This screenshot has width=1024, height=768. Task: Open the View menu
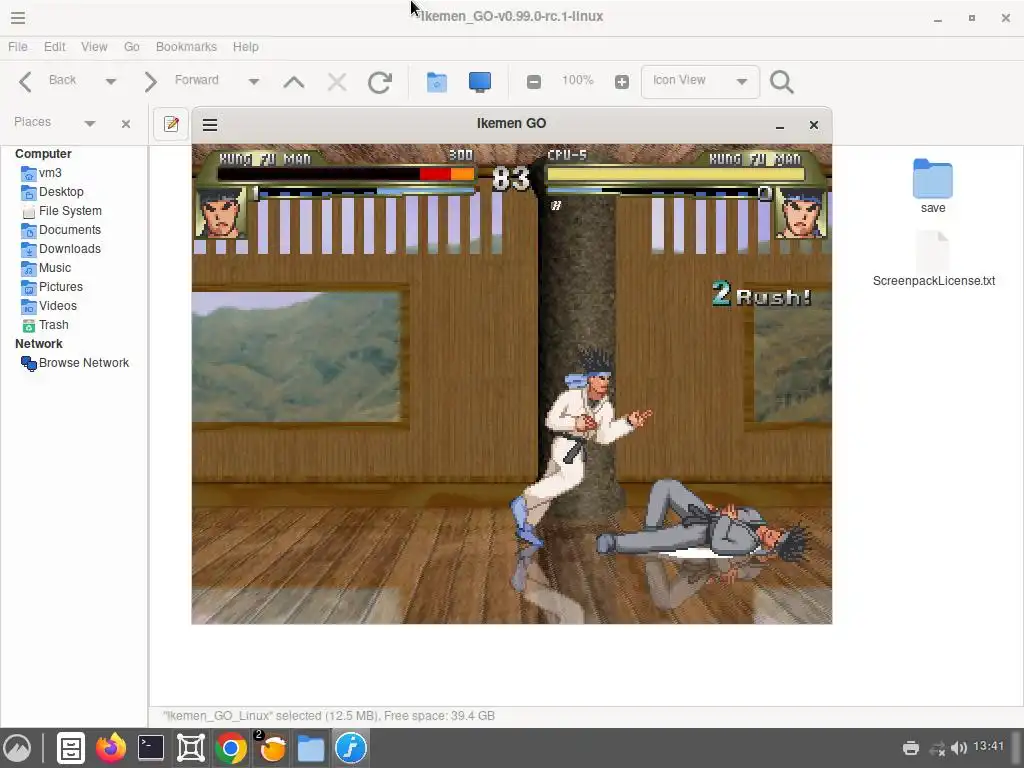94,47
